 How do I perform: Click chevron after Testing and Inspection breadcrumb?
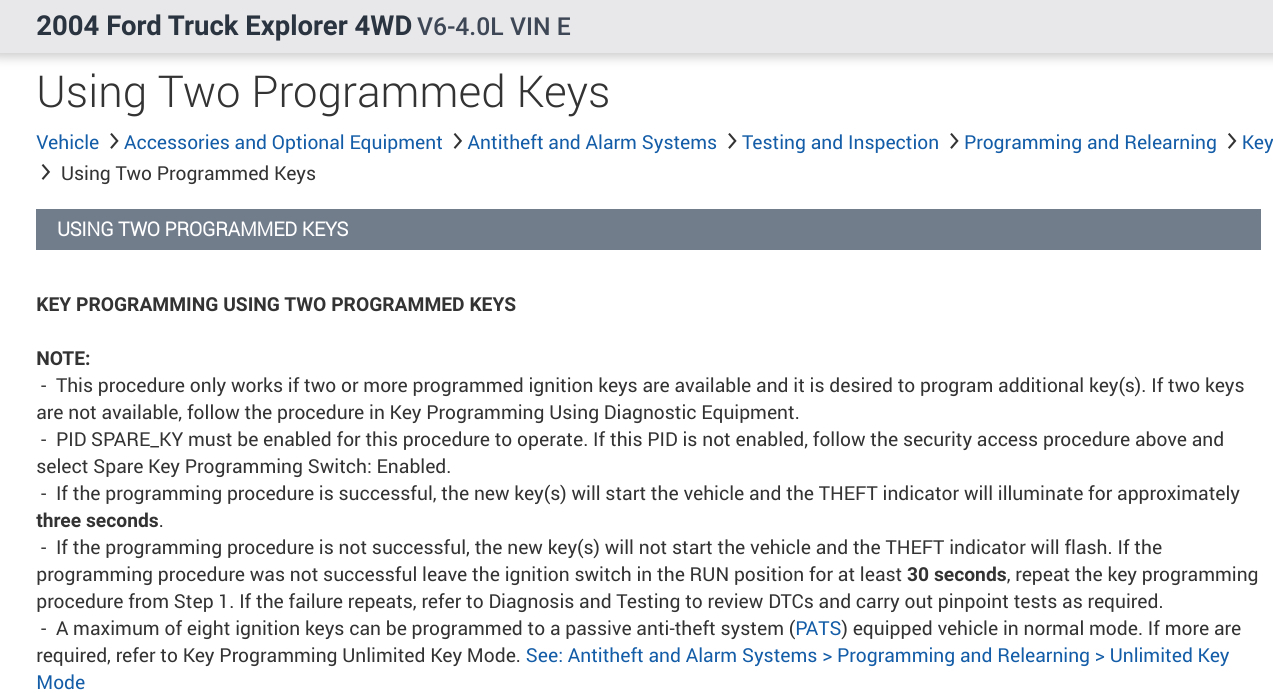pos(952,142)
